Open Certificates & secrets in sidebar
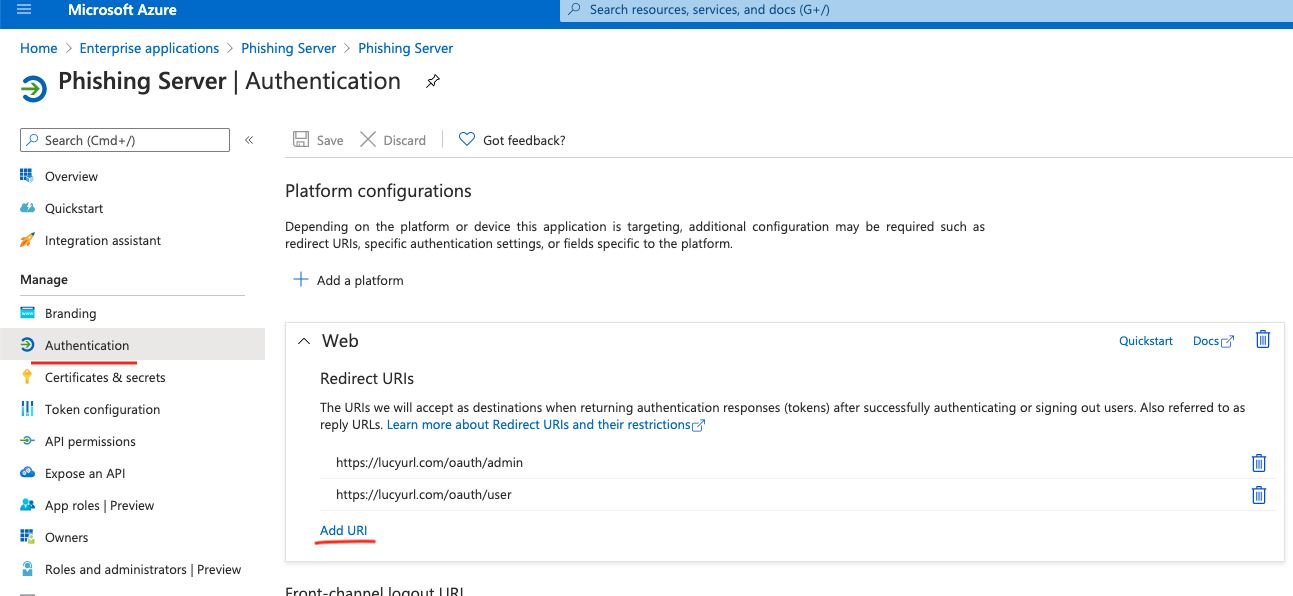The width and height of the screenshot is (1293, 596). (x=105, y=377)
